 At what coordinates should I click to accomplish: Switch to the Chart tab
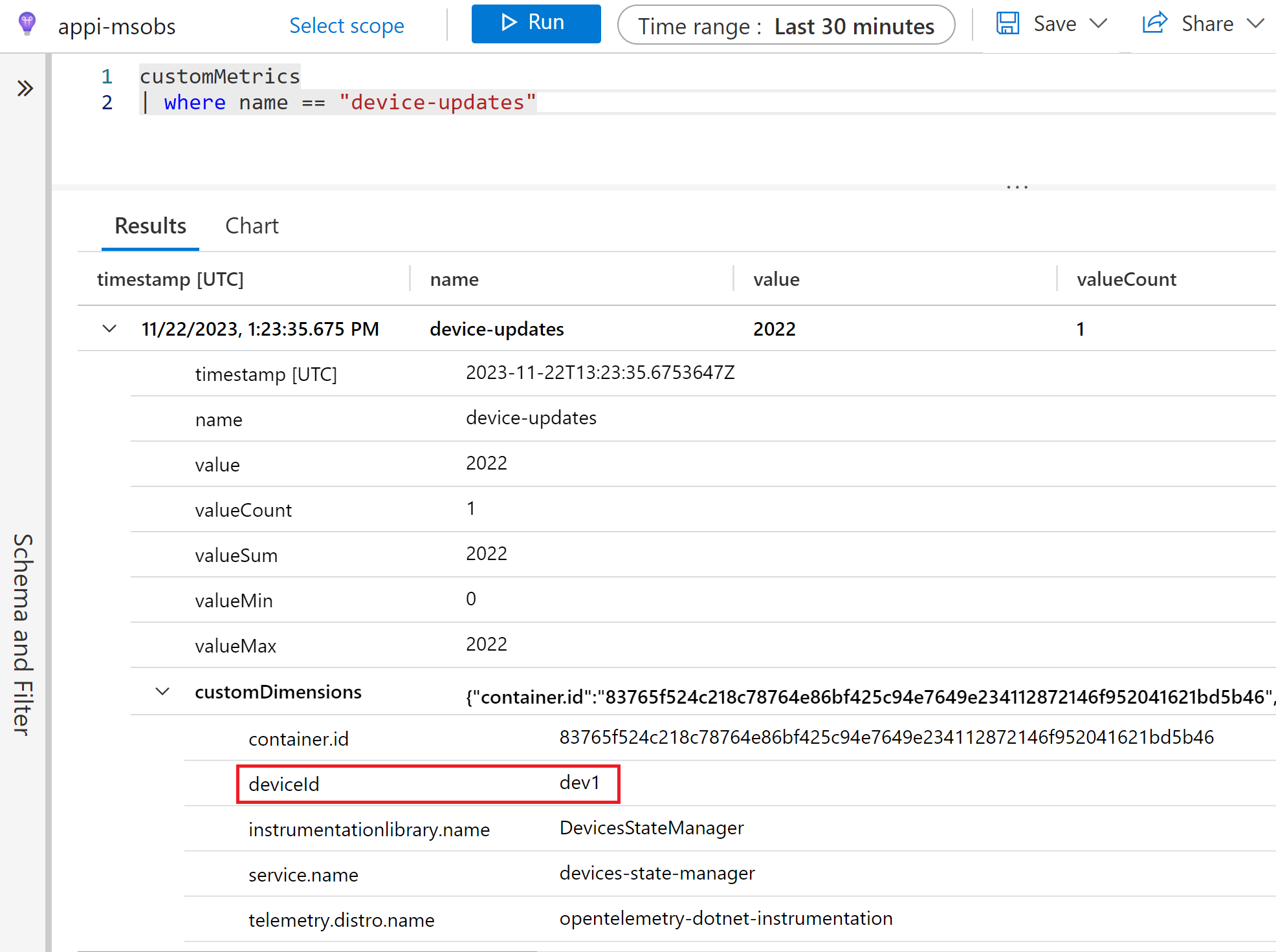tap(252, 226)
